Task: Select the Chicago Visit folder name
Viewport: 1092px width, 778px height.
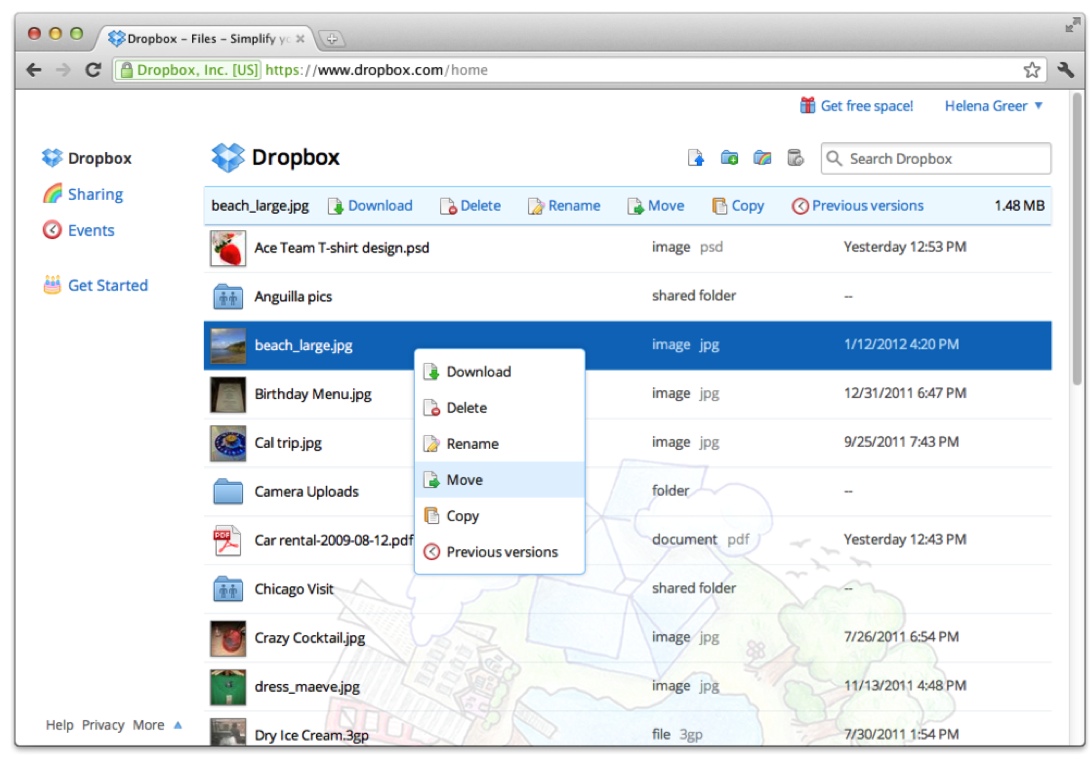Action: [x=294, y=589]
